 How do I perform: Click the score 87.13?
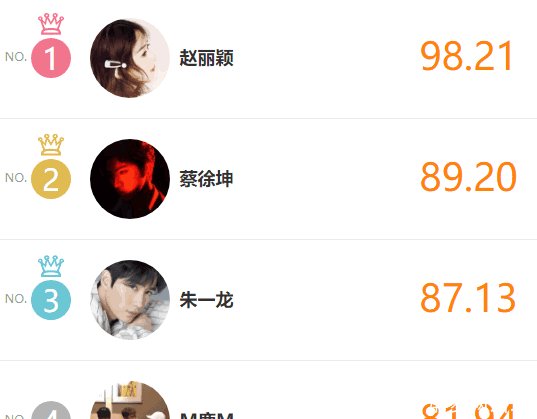coord(468,298)
